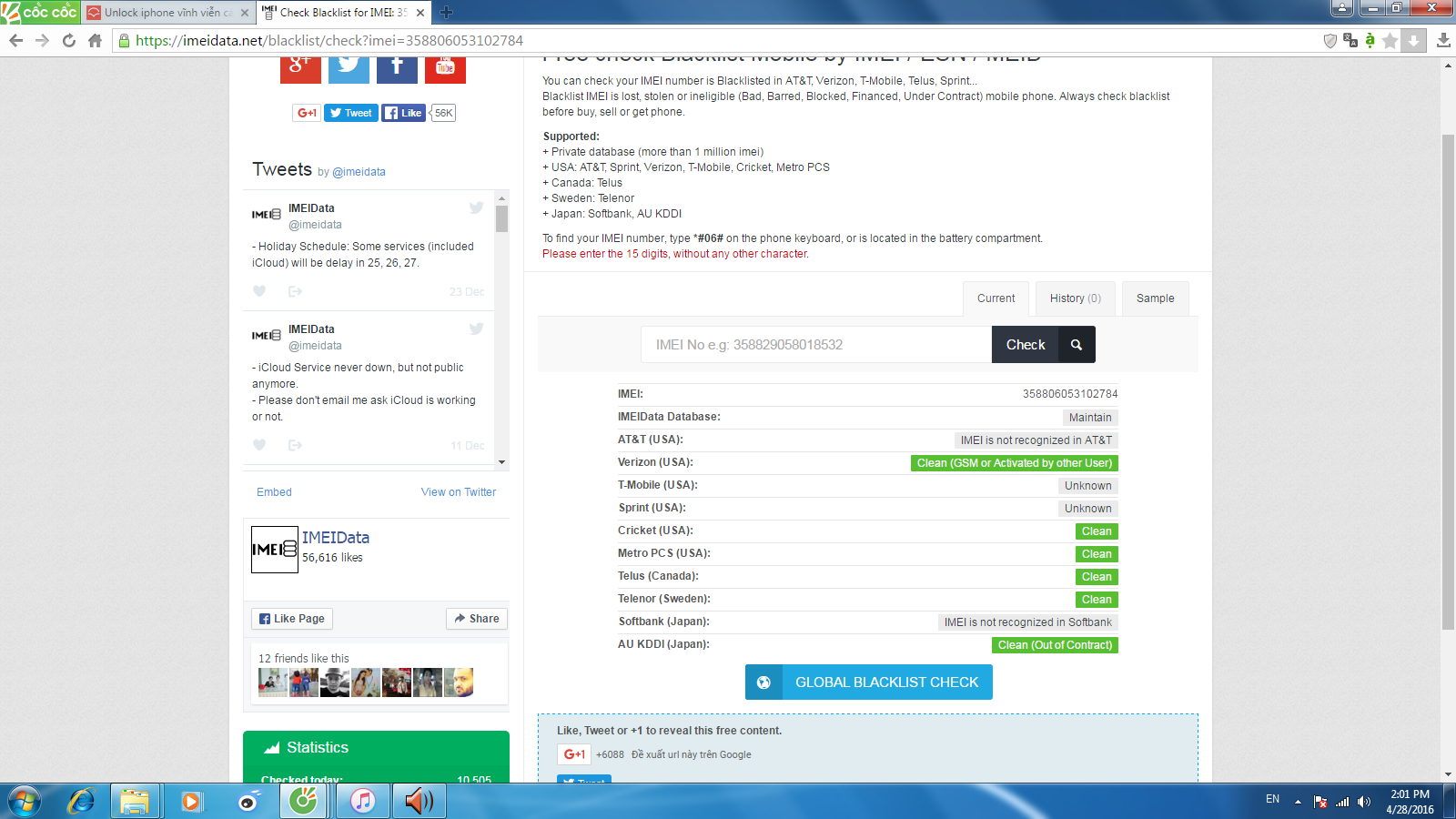This screenshot has height=819, width=1456.
Task: Share the second IMEIData tweet
Action: [295, 445]
